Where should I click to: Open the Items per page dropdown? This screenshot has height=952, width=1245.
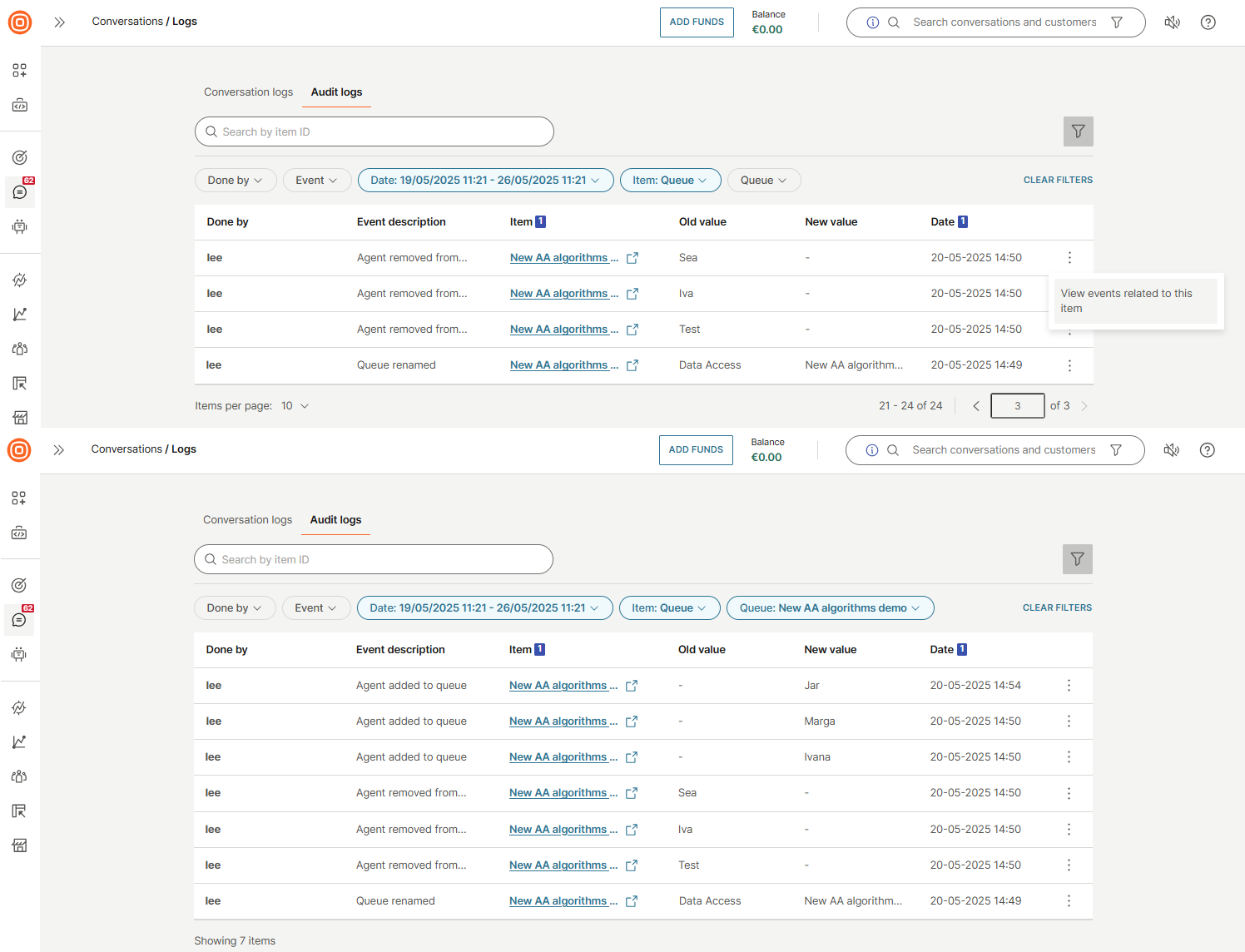(x=295, y=406)
